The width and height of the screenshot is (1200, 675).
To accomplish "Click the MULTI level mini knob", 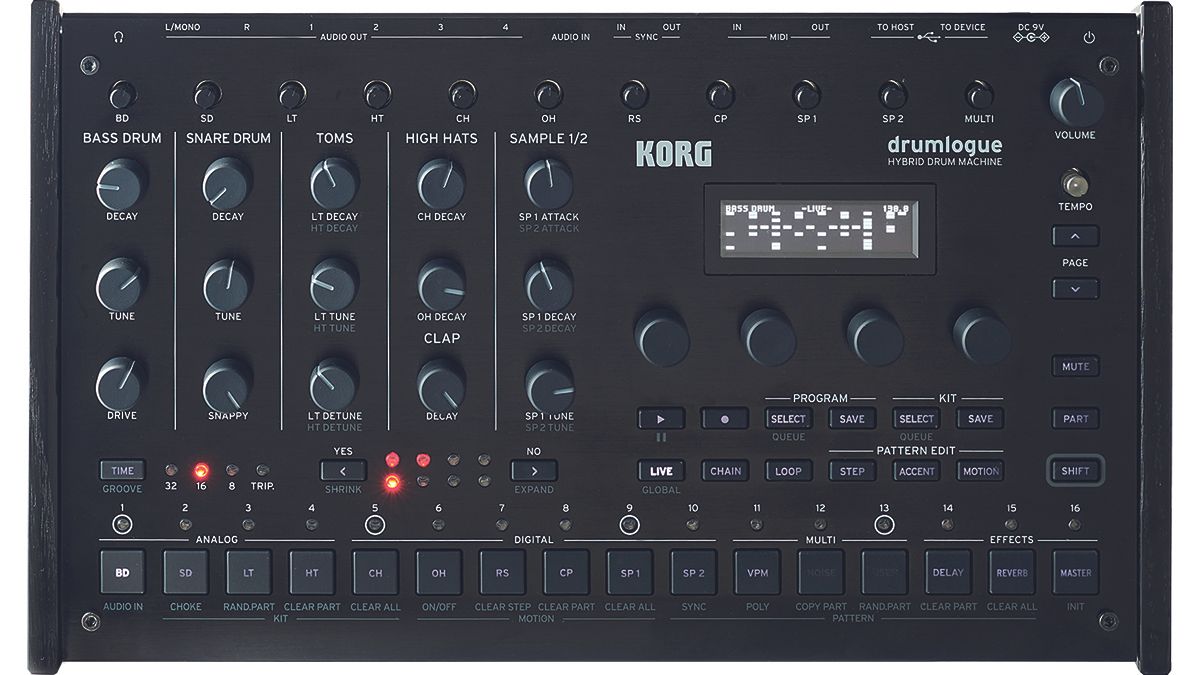I will [x=979, y=94].
